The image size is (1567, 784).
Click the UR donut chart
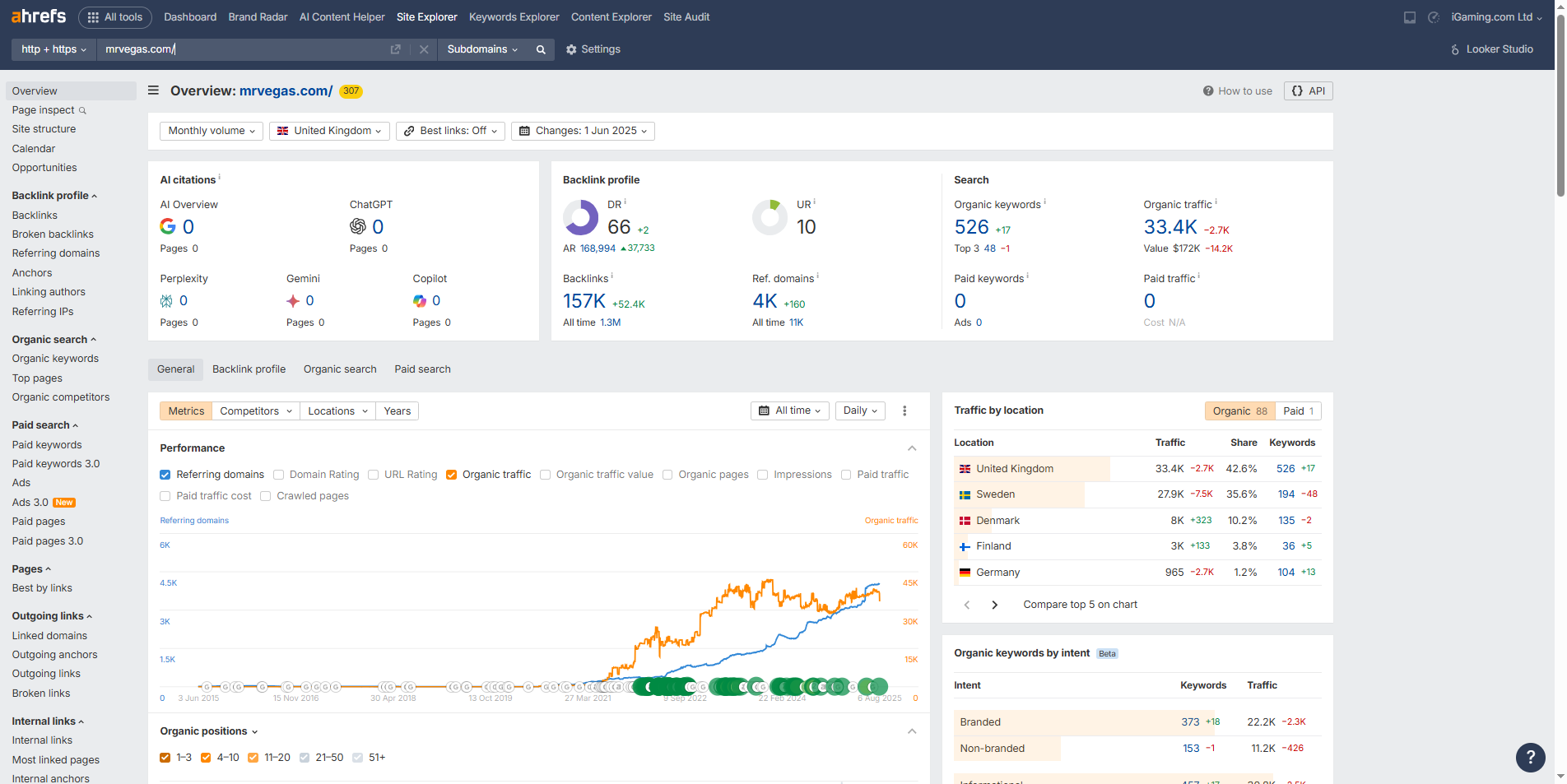tap(770, 218)
